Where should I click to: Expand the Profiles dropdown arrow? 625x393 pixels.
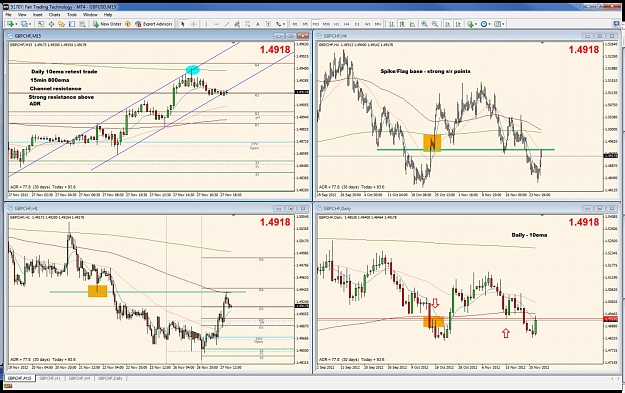click(x=30, y=24)
